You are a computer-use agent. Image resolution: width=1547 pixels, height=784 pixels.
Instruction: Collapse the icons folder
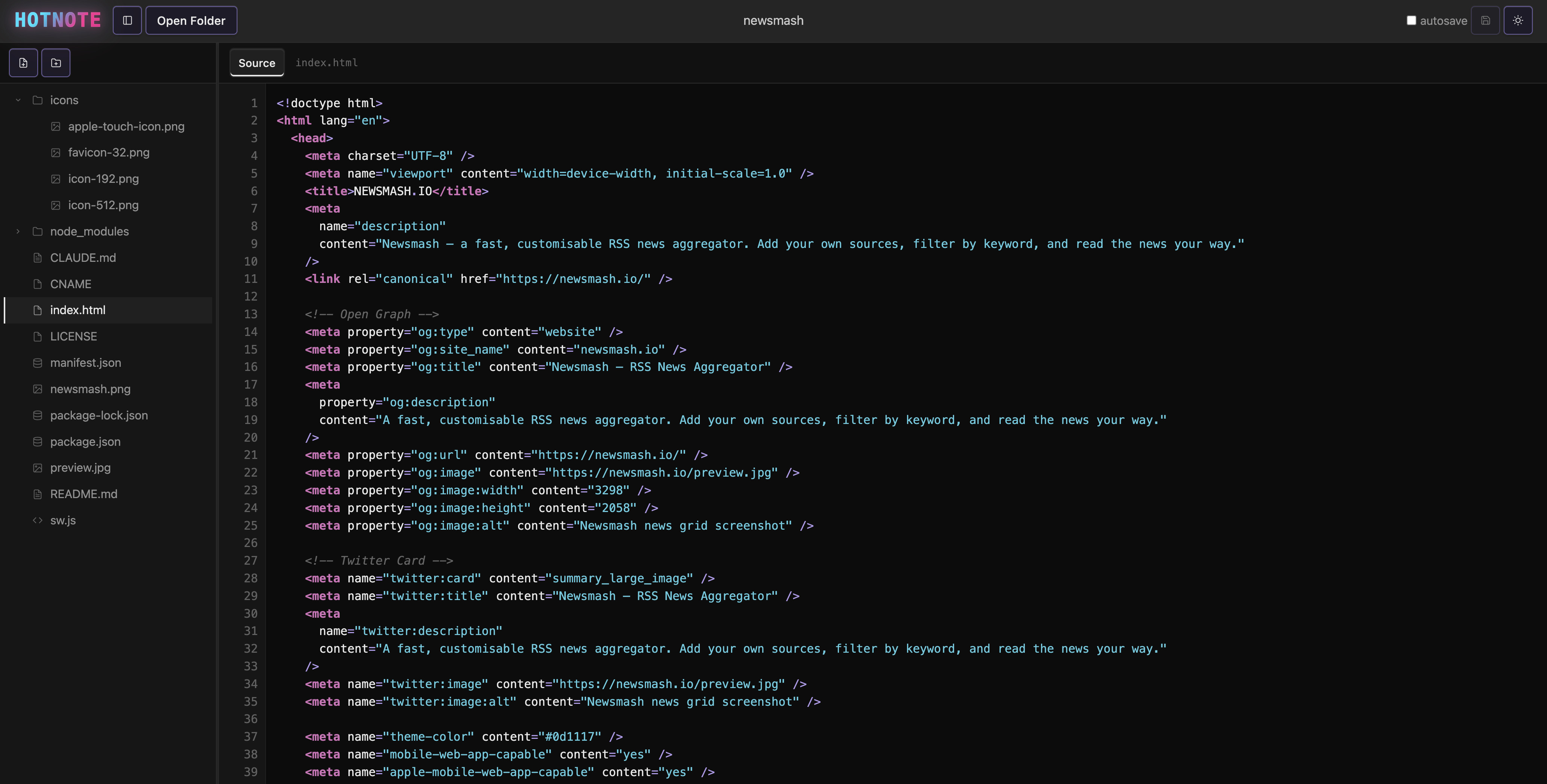coord(17,100)
